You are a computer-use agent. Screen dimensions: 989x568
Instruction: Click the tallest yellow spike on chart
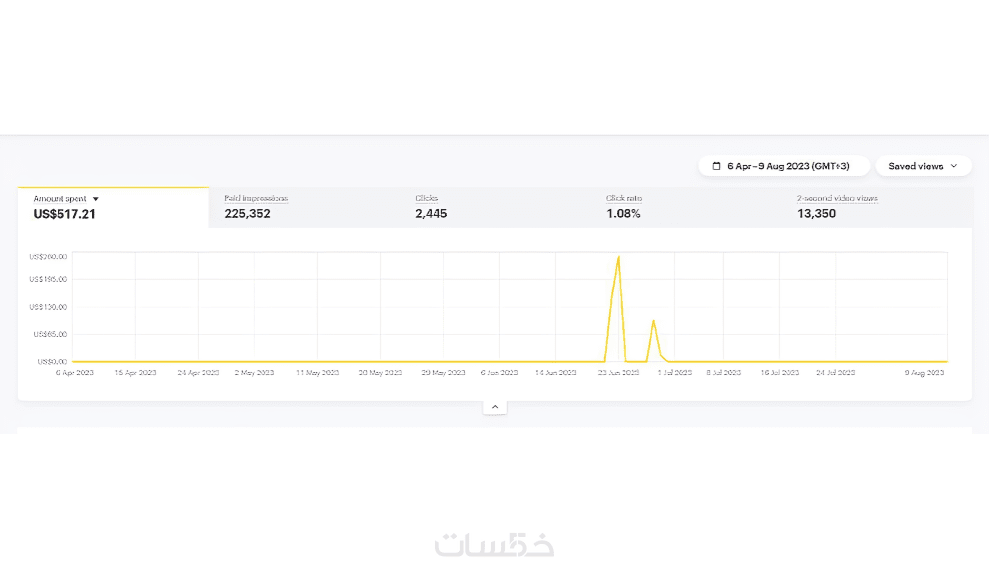pyautogui.click(x=619, y=258)
